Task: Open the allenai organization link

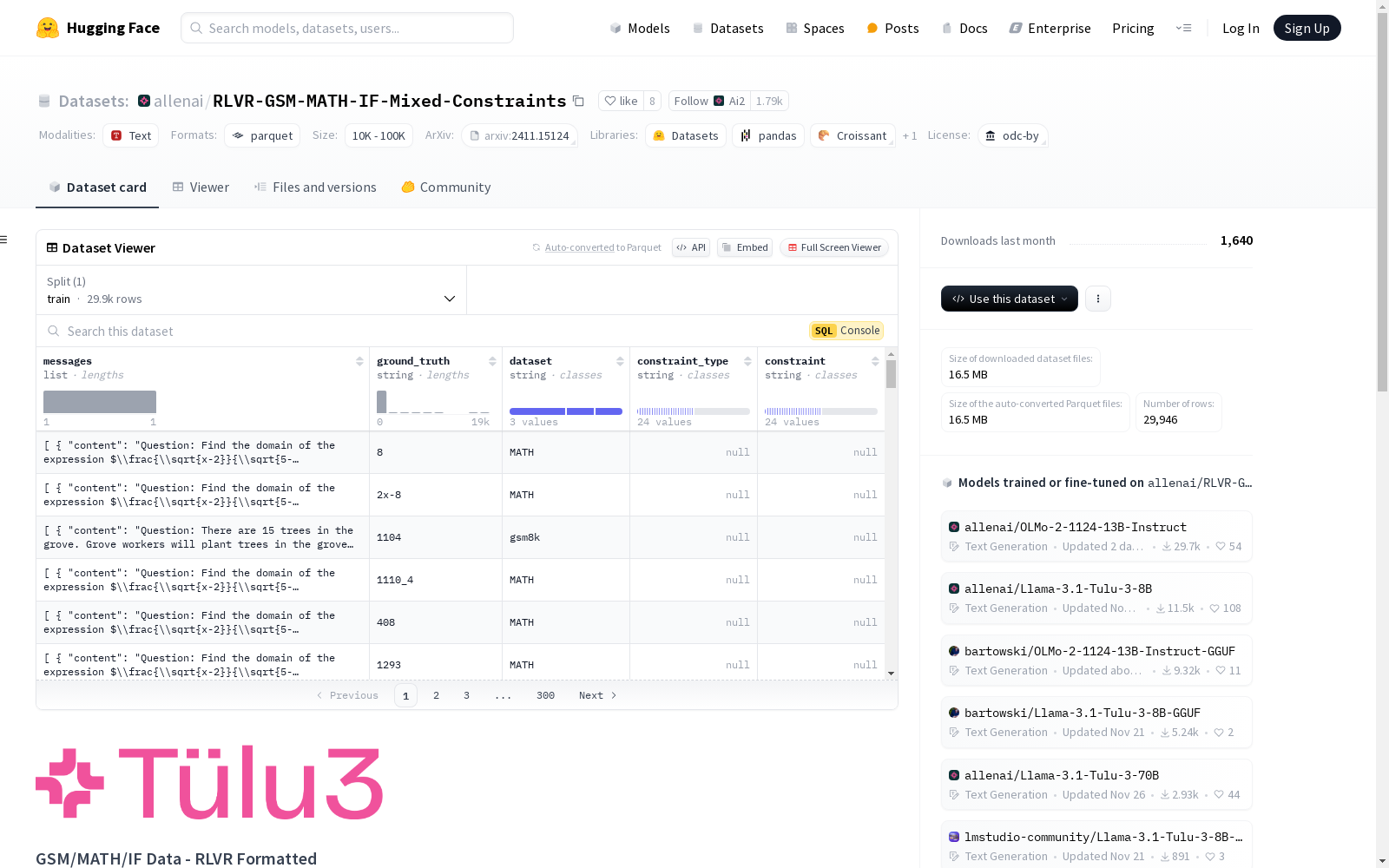Action: click(178, 101)
